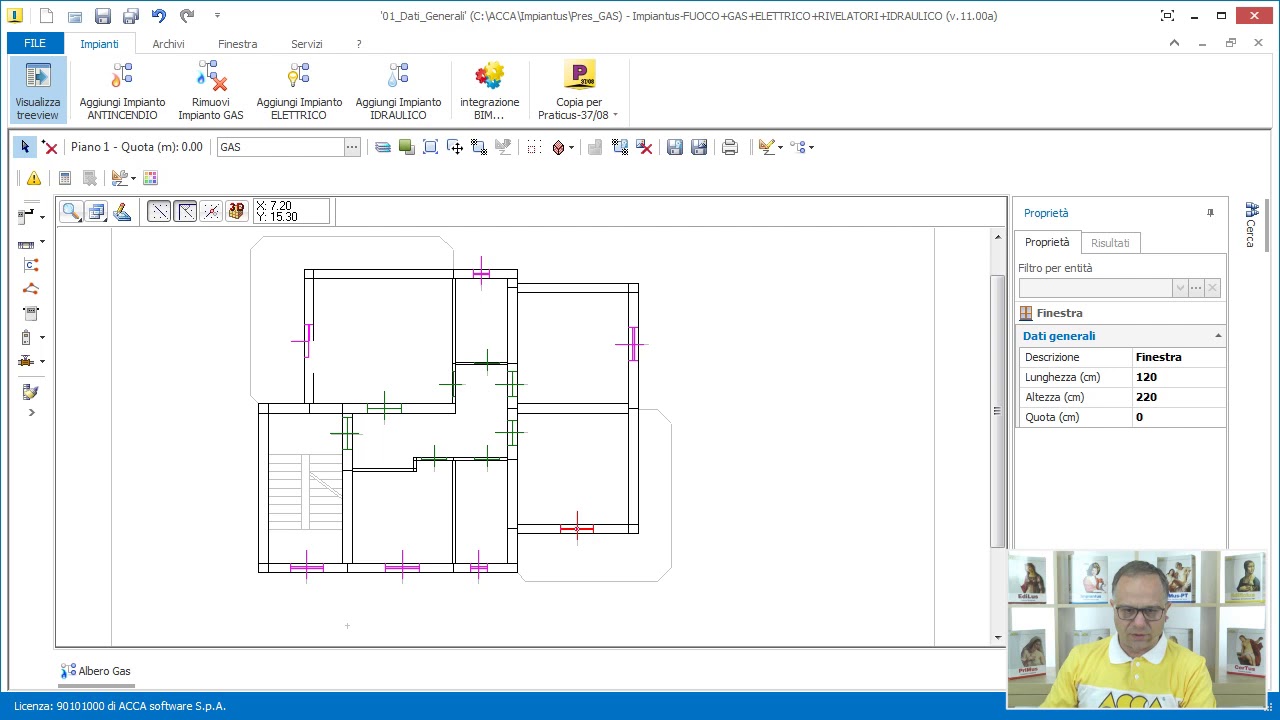Image resolution: width=1280 pixels, height=720 pixels.
Task: Click the move selection icon
Action: tap(455, 147)
